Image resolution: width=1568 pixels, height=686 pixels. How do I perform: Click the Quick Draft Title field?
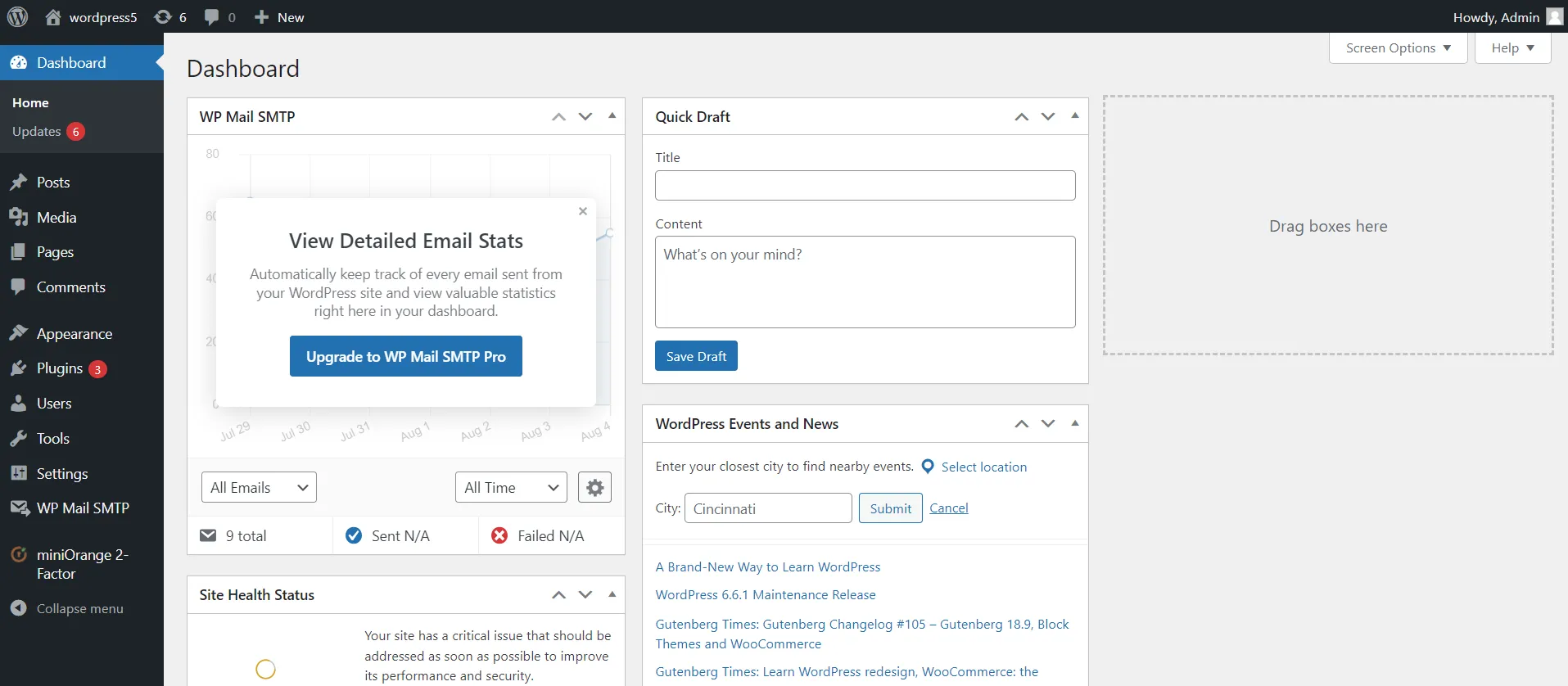pyautogui.click(x=865, y=186)
